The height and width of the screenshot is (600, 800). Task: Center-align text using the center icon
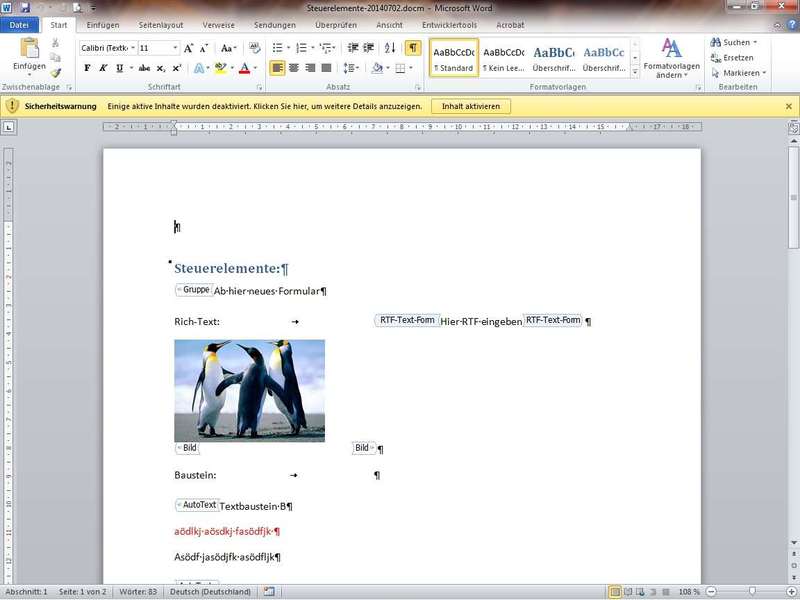tap(295, 68)
